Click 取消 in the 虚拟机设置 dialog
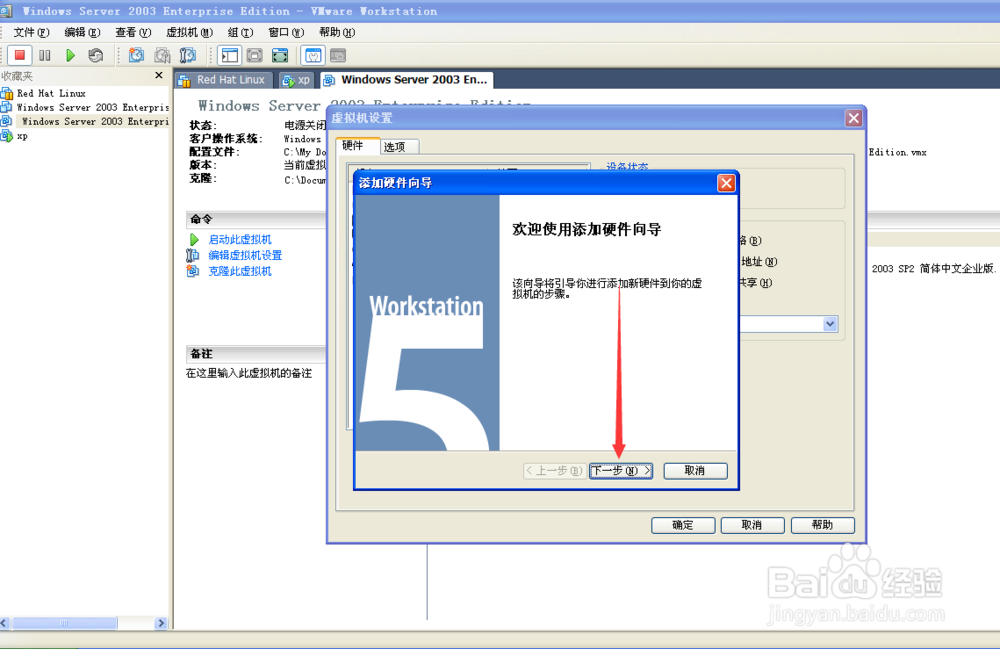The image size is (1000, 649). coord(753,525)
